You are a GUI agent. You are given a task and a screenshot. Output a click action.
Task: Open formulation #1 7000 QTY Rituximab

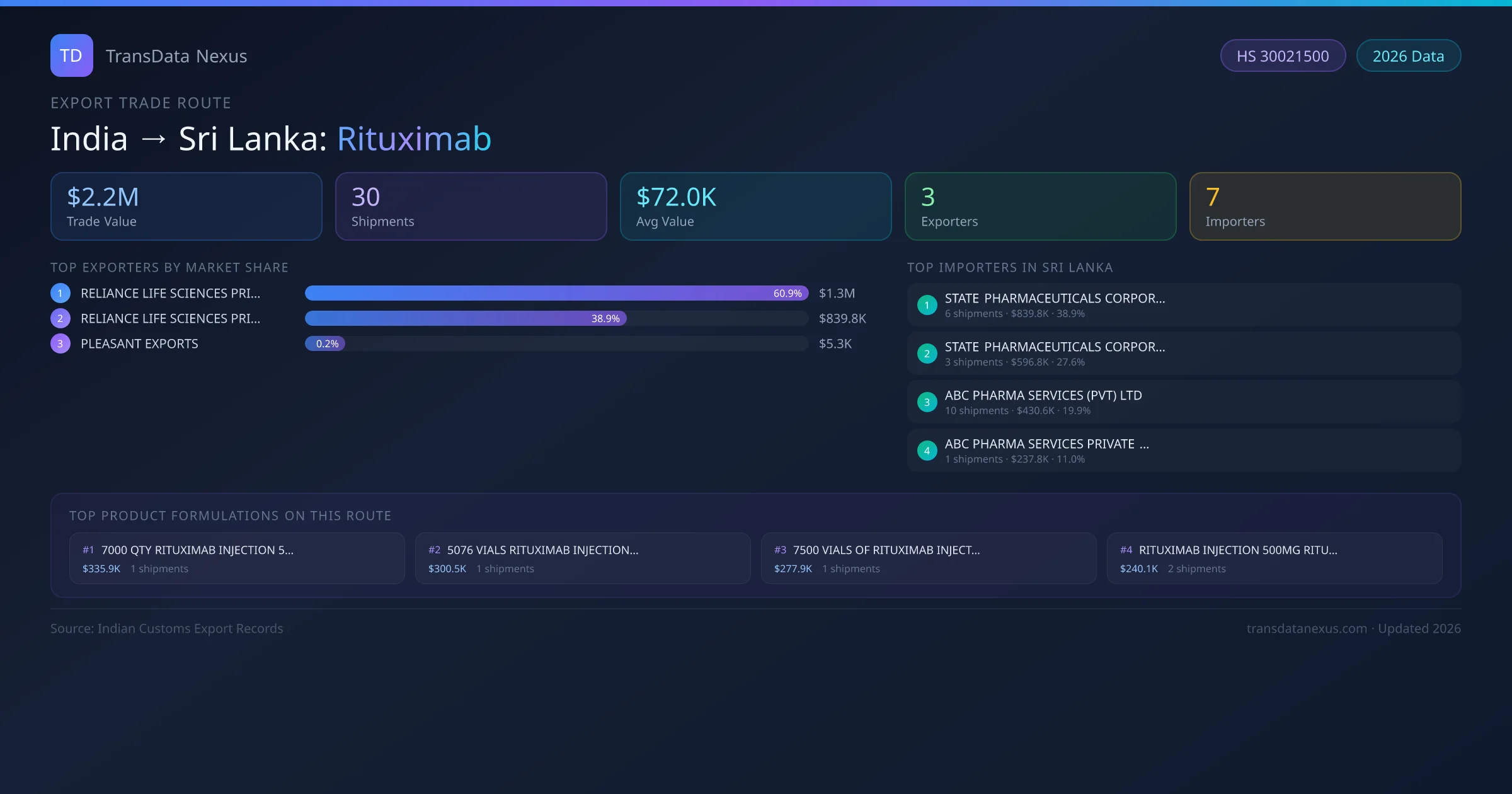[237, 558]
